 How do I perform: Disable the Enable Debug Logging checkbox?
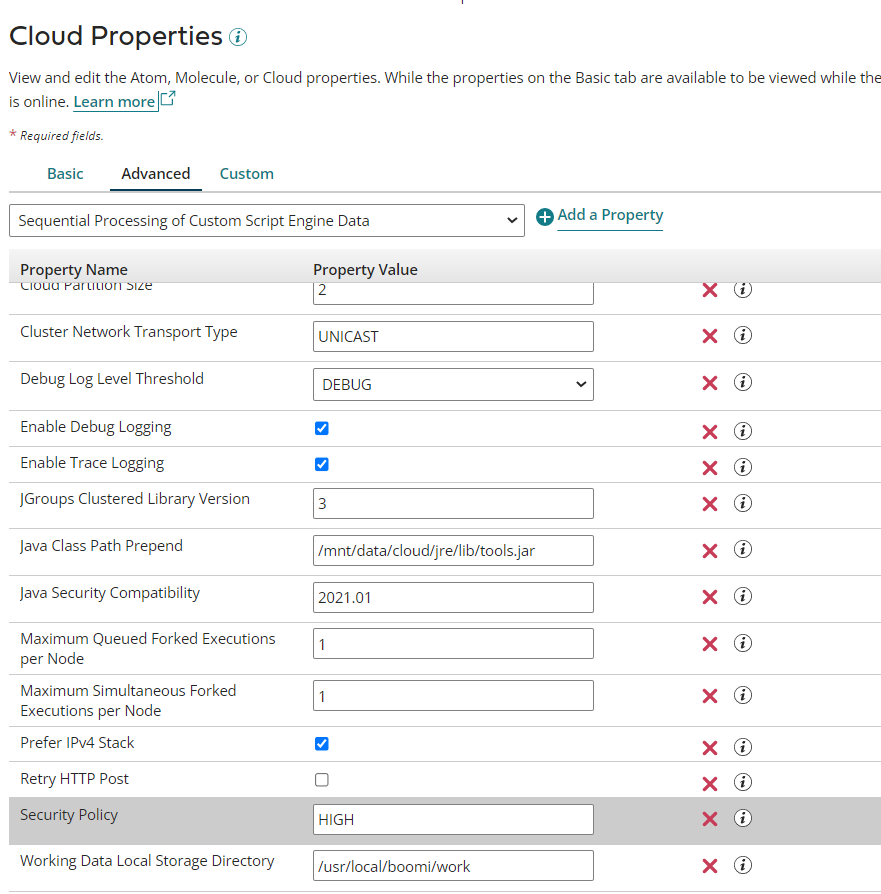tap(322, 428)
